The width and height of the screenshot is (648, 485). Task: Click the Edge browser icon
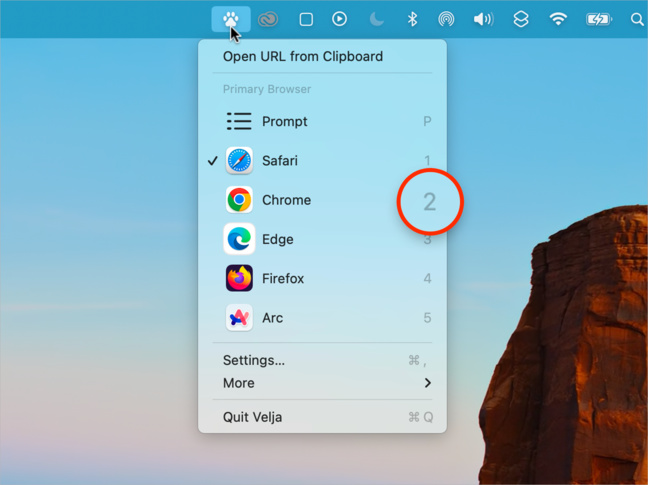pos(239,239)
